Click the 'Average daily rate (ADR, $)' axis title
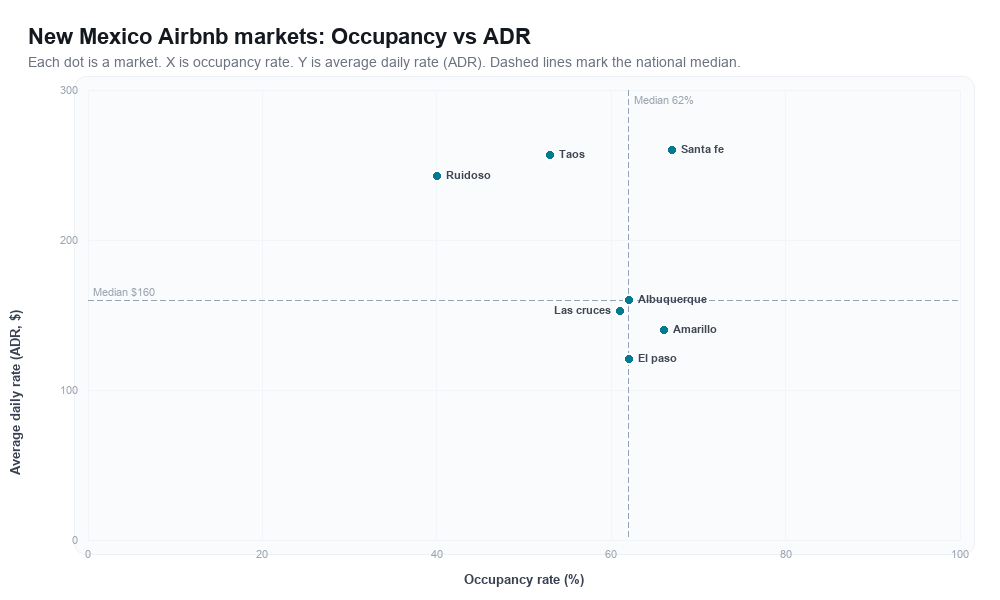Image resolution: width=1000 pixels, height=600 pixels. (x=15, y=392)
